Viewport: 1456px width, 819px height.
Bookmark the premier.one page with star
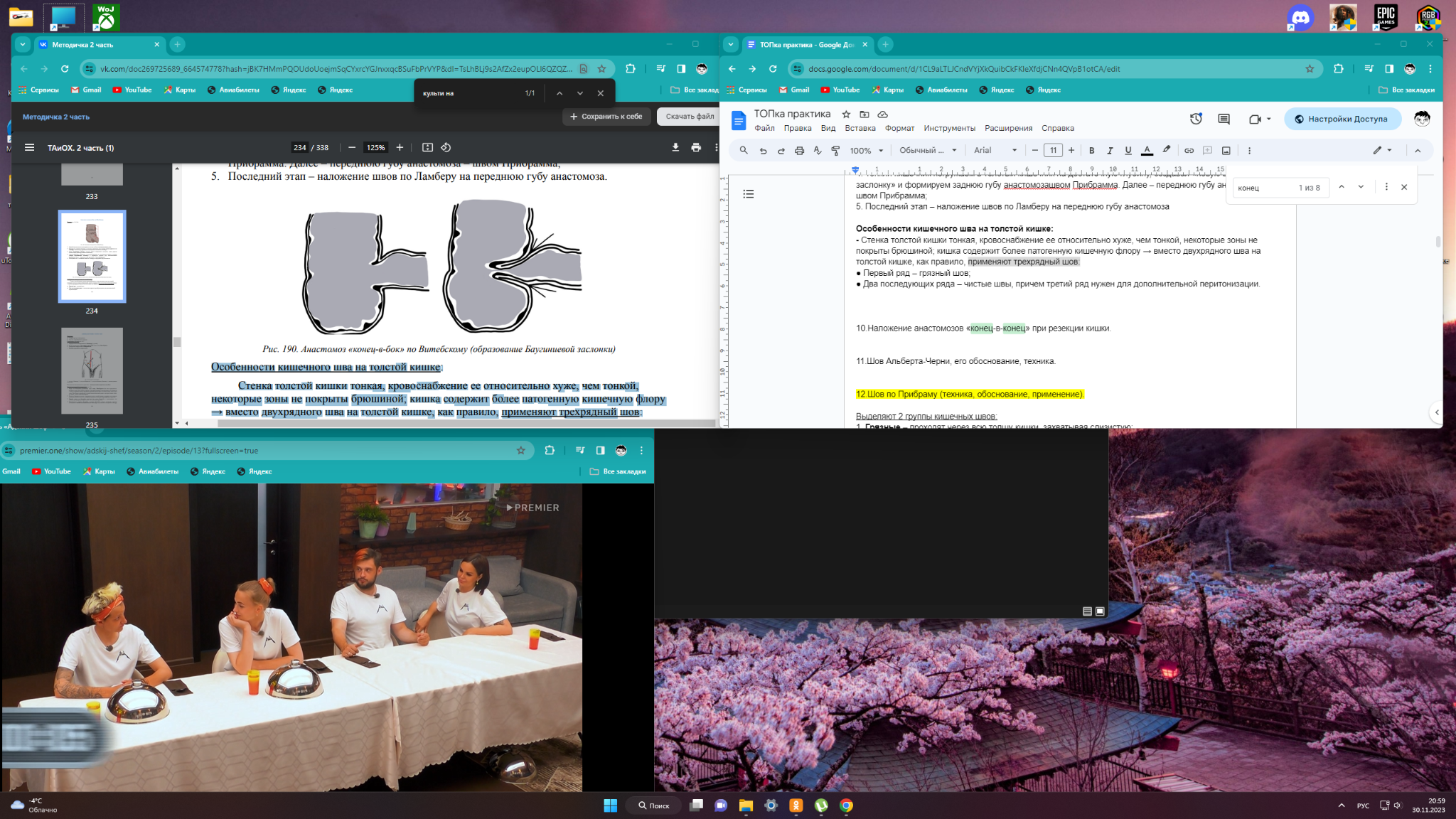click(520, 450)
